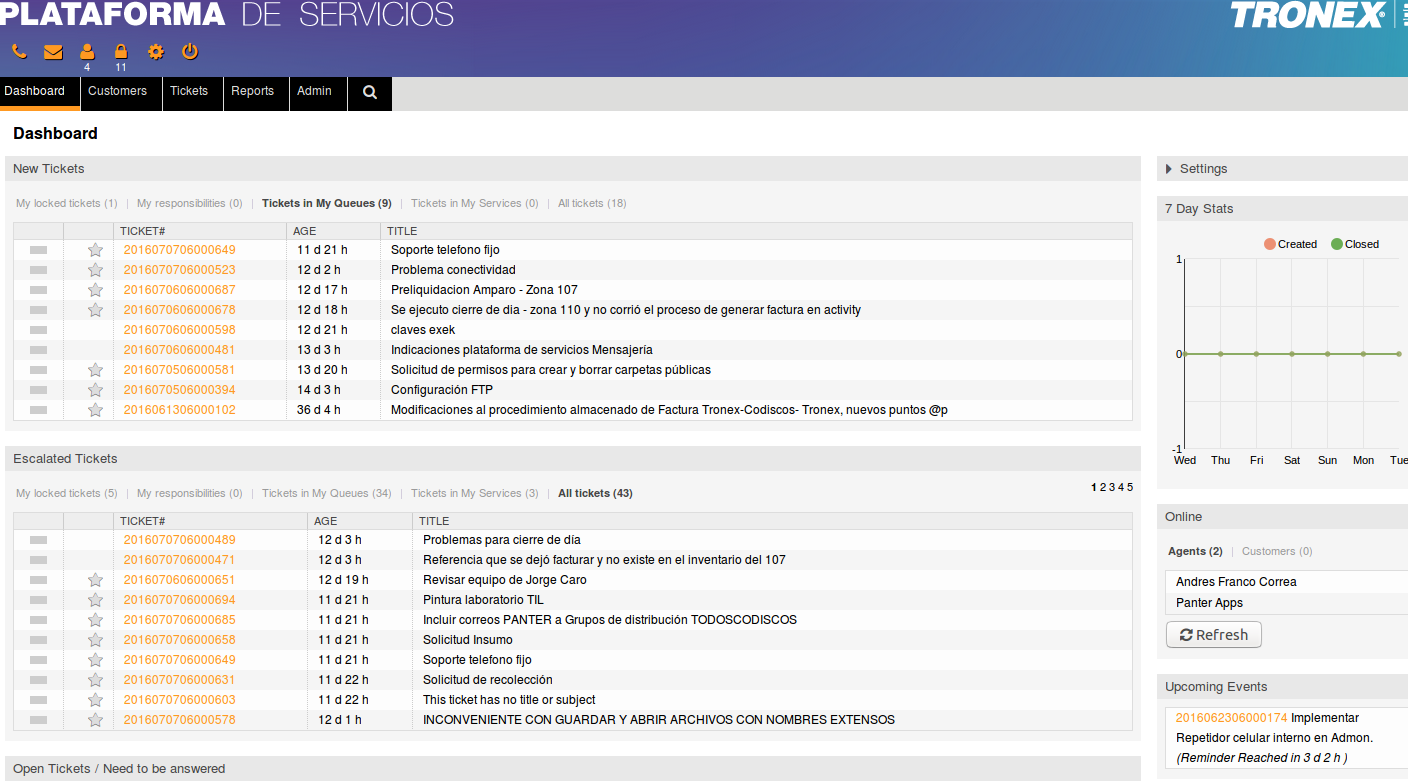Go to page 5 of Escalated Tickets
The width and height of the screenshot is (1408, 781).
[1130, 487]
